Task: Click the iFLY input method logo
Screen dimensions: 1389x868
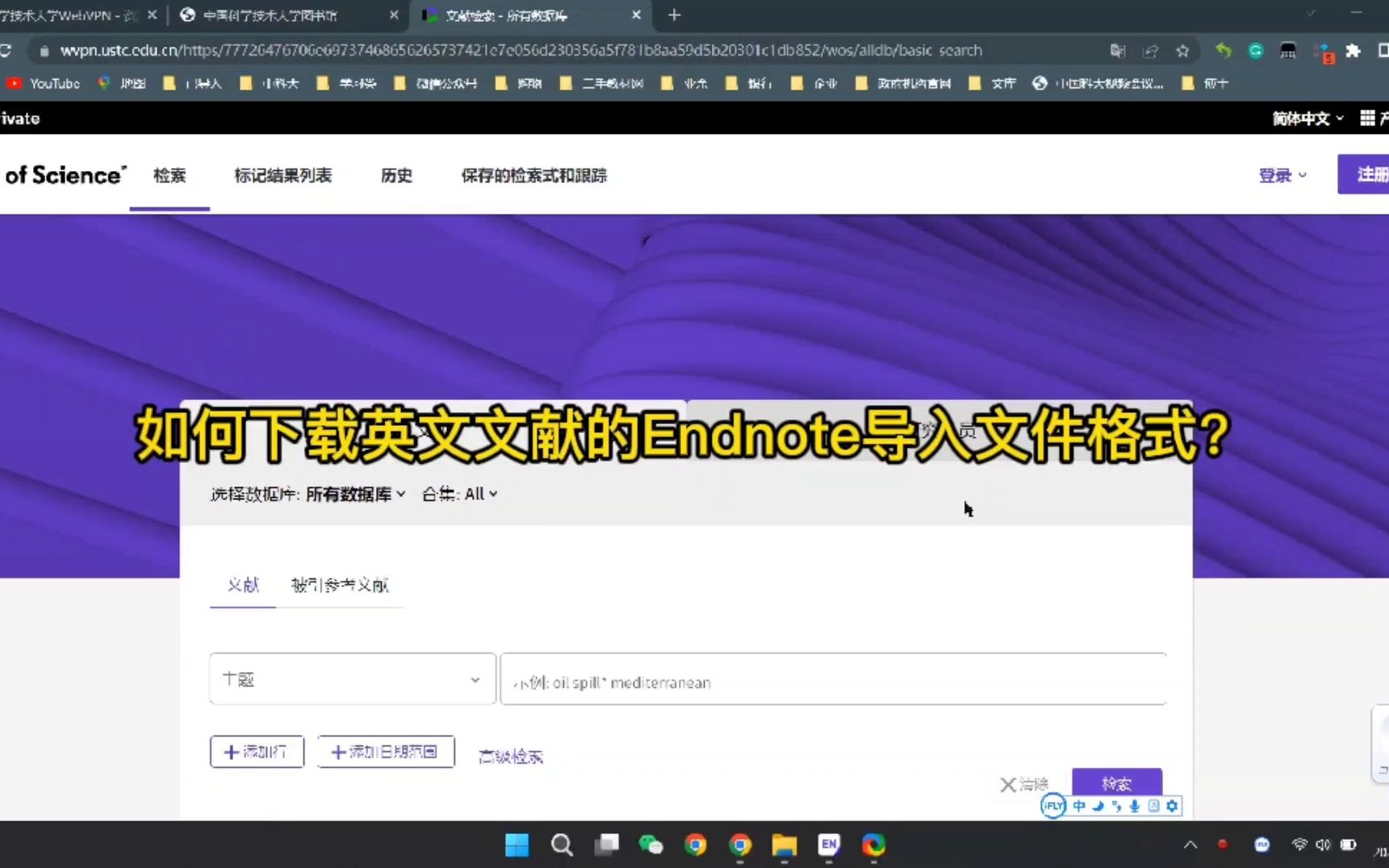Action: [1053, 805]
